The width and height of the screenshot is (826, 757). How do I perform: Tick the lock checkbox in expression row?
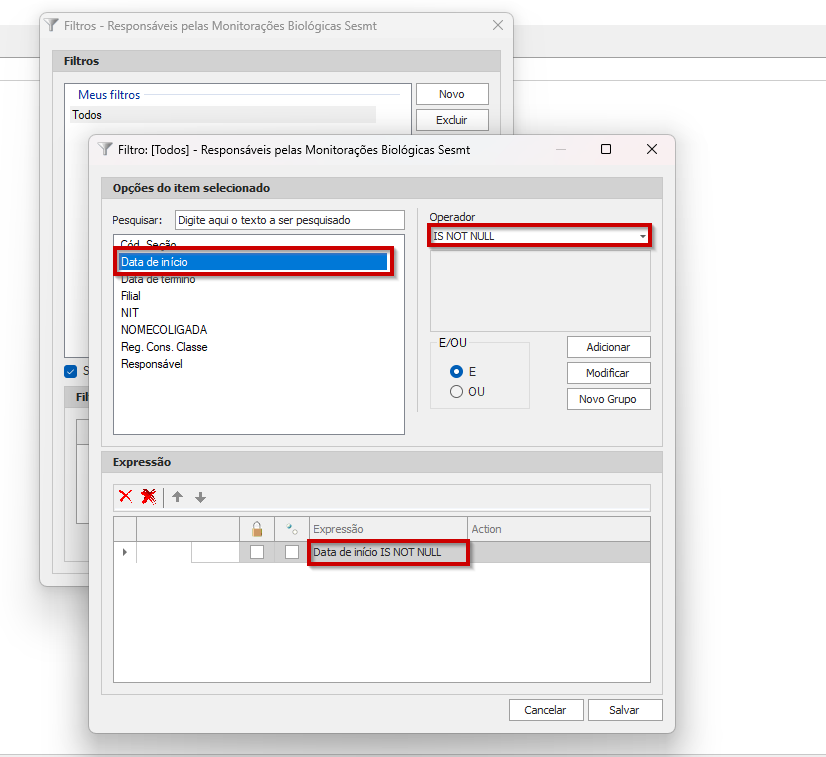(x=257, y=552)
